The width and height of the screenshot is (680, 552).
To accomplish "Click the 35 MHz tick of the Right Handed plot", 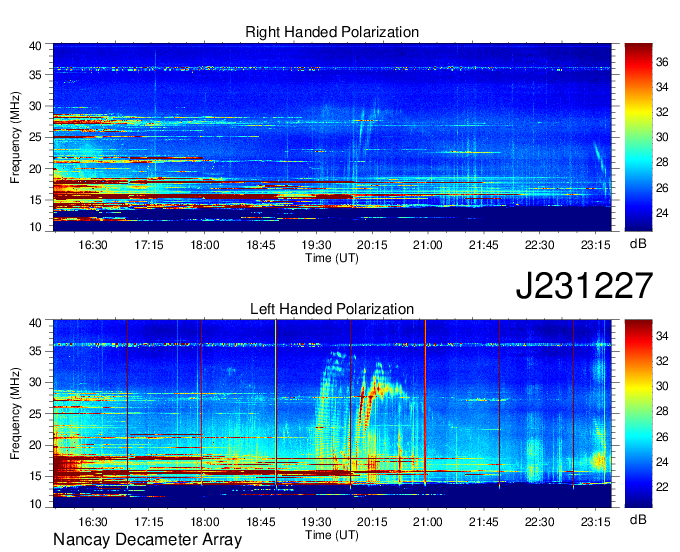I will (x=36, y=75).
